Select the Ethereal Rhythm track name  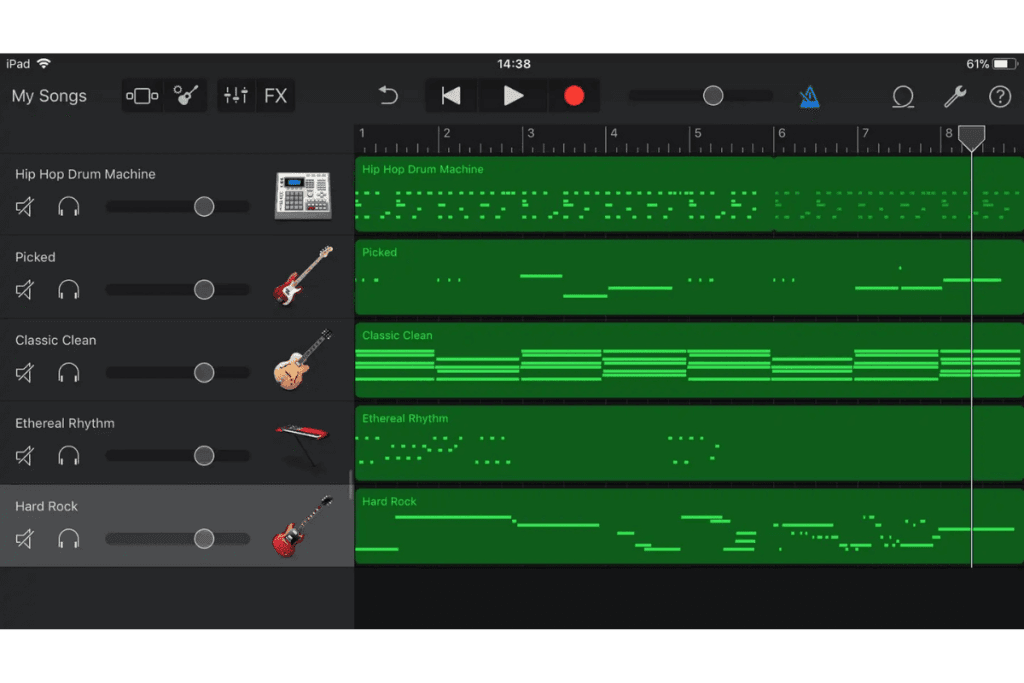(65, 423)
